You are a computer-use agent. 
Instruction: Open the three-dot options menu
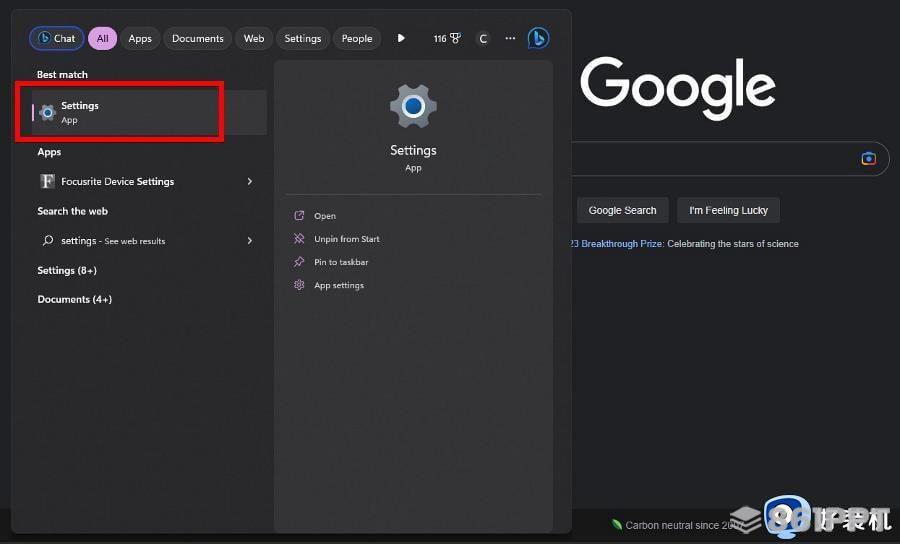coord(510,38)
